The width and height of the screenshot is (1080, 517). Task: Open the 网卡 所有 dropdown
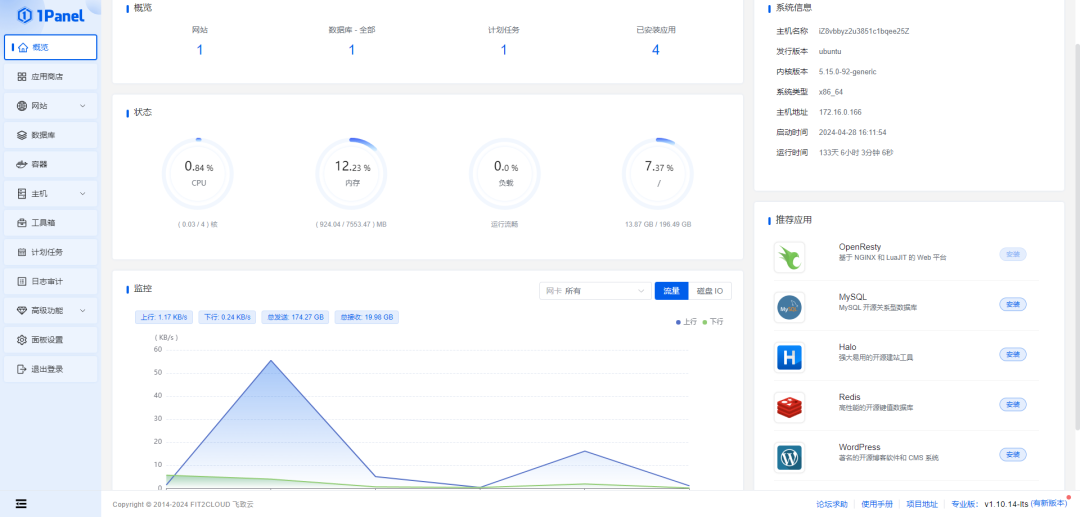594,291
